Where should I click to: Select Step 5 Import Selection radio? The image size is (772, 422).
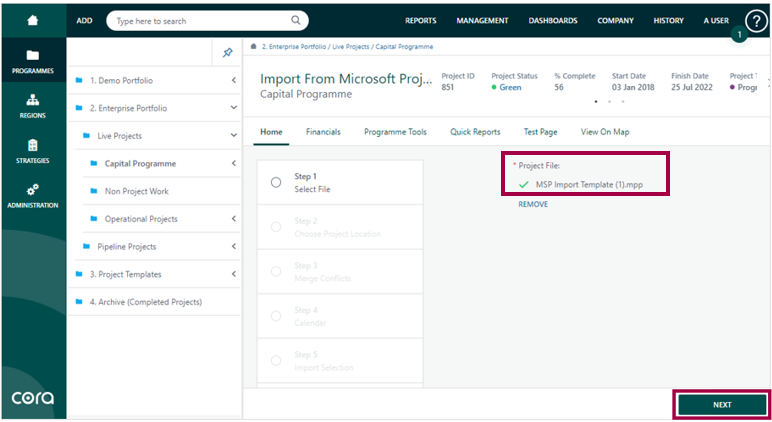coord(276,360)
